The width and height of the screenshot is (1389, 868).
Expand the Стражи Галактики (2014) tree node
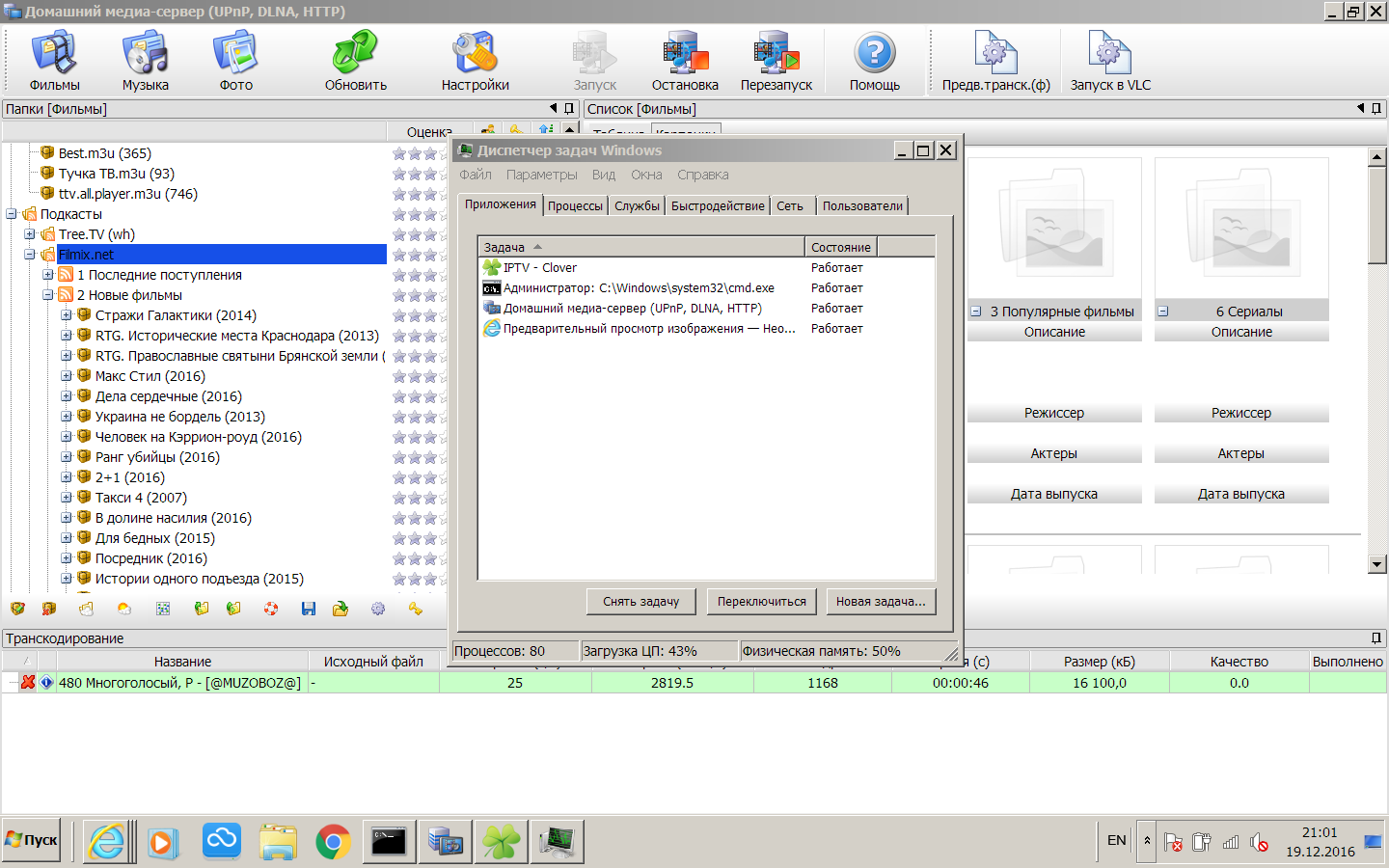point(67,315)
